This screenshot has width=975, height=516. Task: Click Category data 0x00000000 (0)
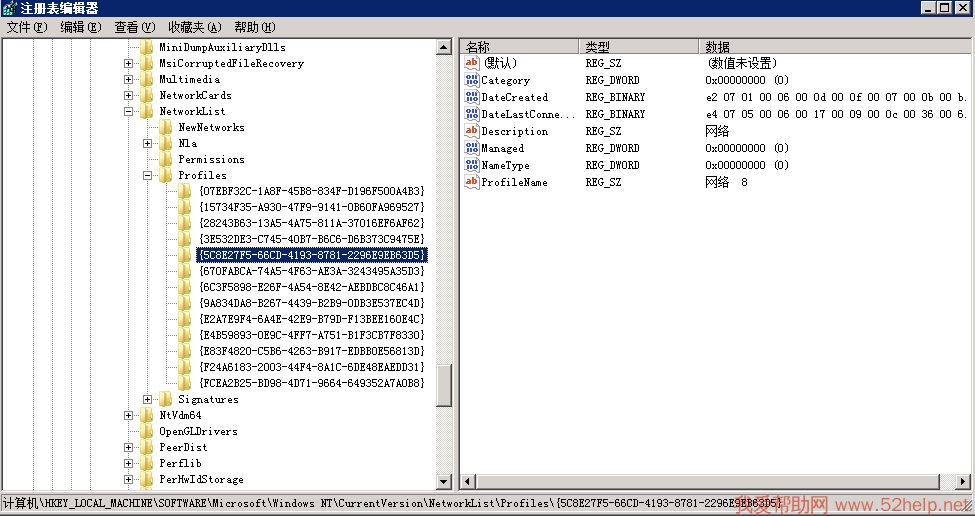coord(747,80)
